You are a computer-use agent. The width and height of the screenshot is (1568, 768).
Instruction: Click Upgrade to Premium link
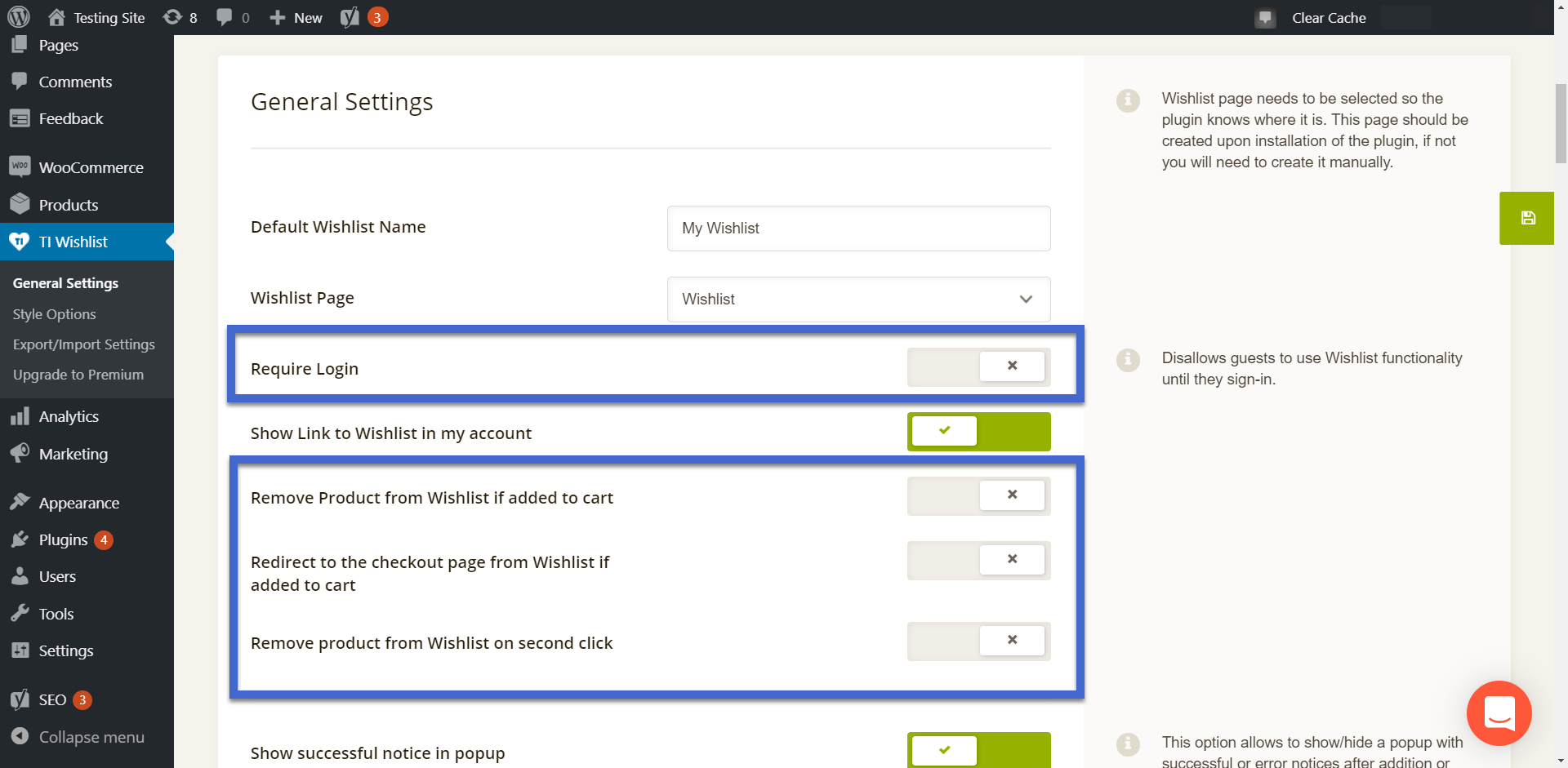78,375
